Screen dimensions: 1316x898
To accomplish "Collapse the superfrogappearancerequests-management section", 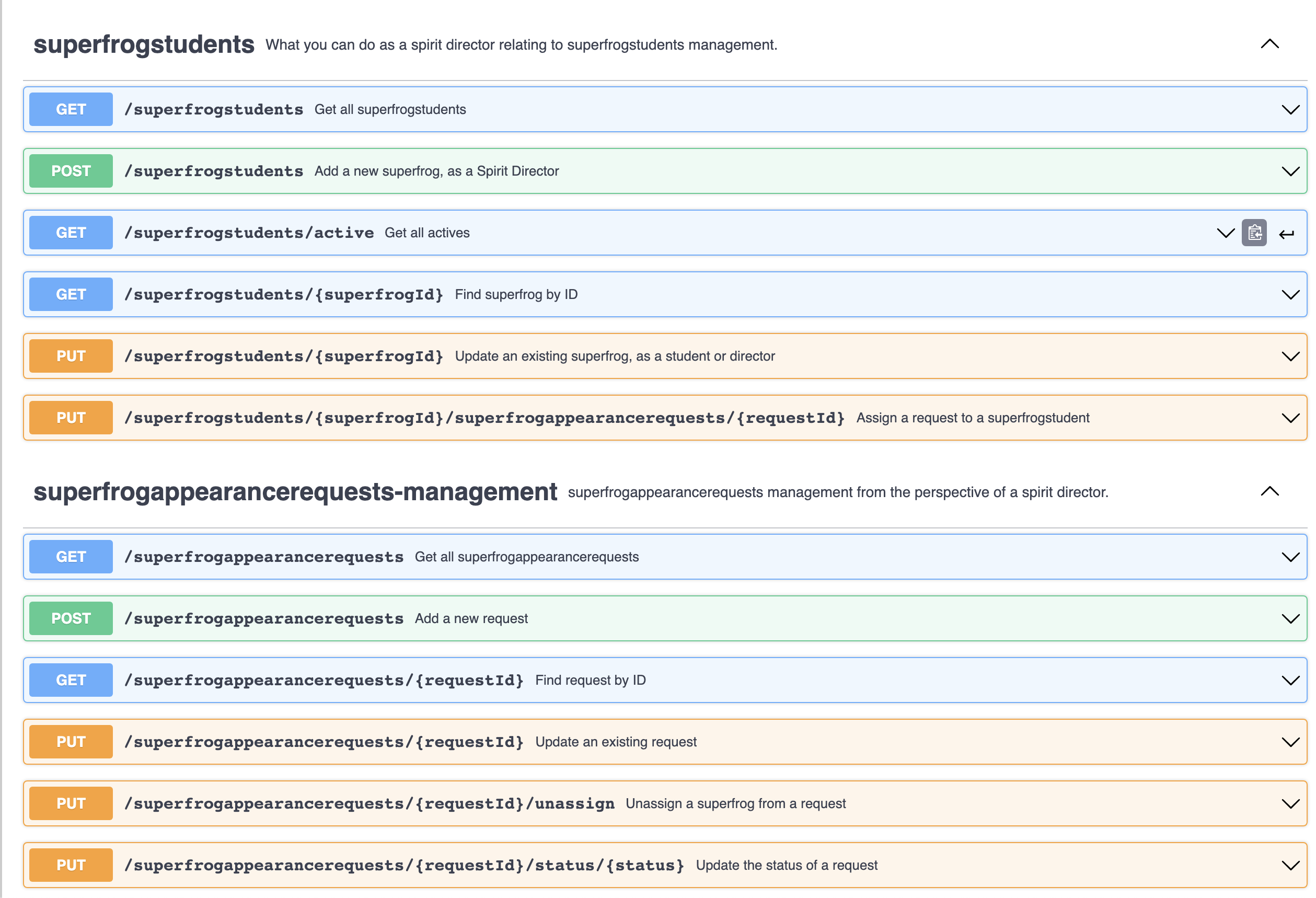I will click(1269, 491).
